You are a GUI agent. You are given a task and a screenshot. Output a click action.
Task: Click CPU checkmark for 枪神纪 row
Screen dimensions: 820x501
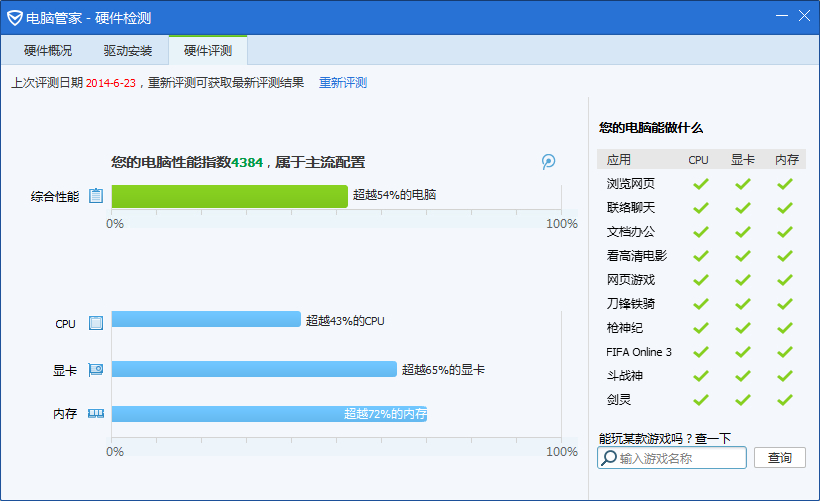pos(701,328)
